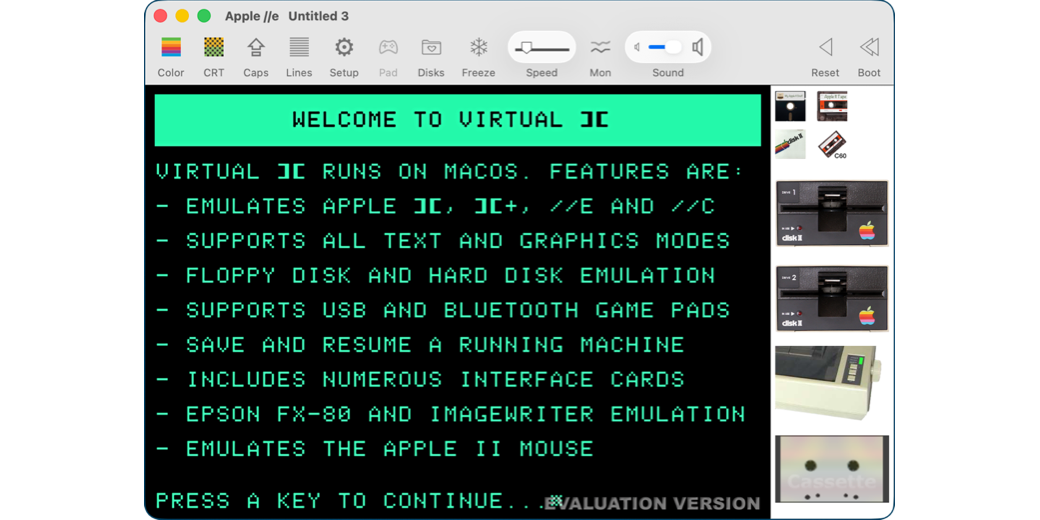Screen dimensions: 1040x520
Task: Click the 'WELCOME TO VIRTUAL ][' banner
Action: tap(458, 120)
